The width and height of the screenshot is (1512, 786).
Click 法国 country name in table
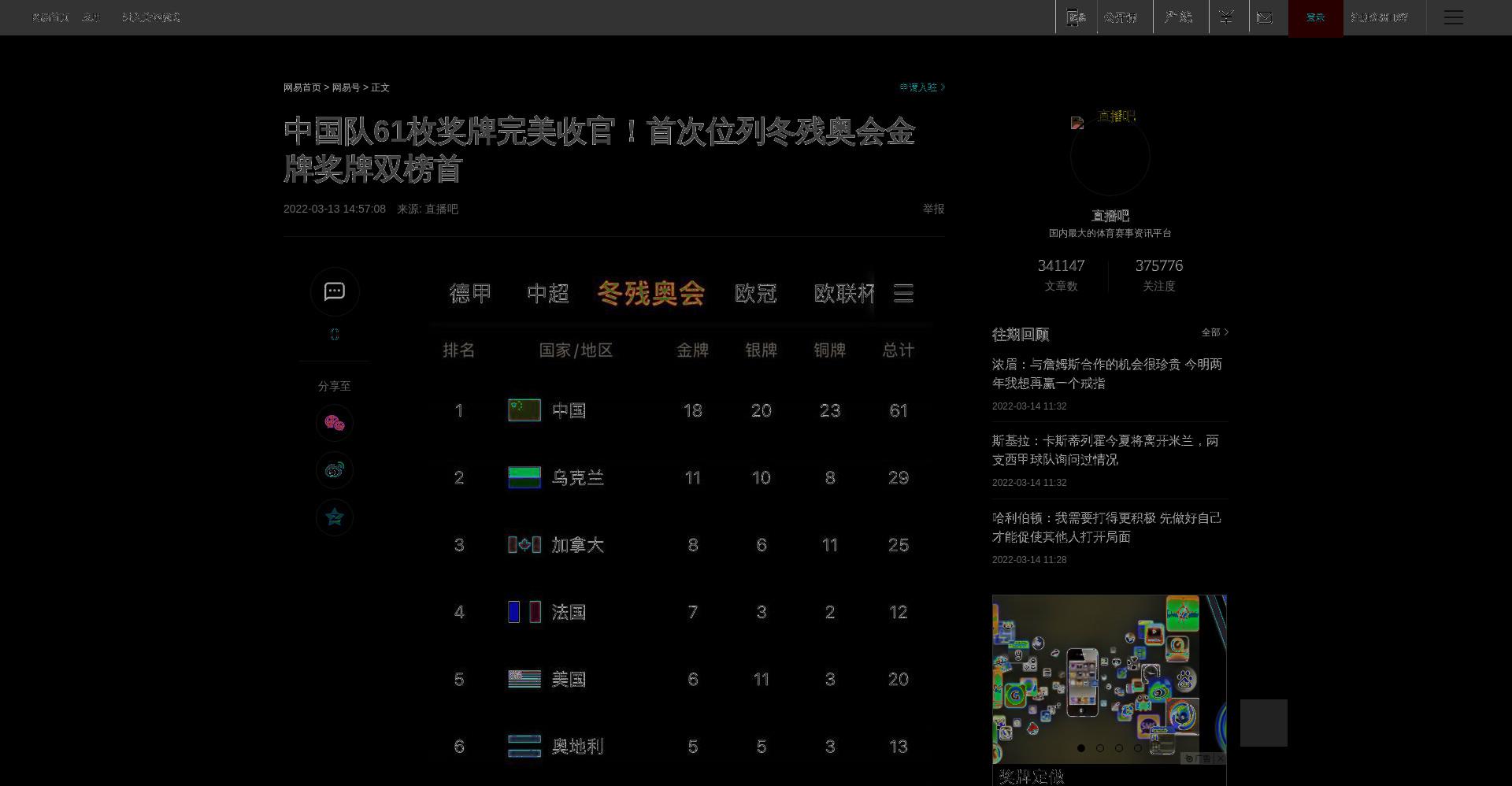coord(569,612)
